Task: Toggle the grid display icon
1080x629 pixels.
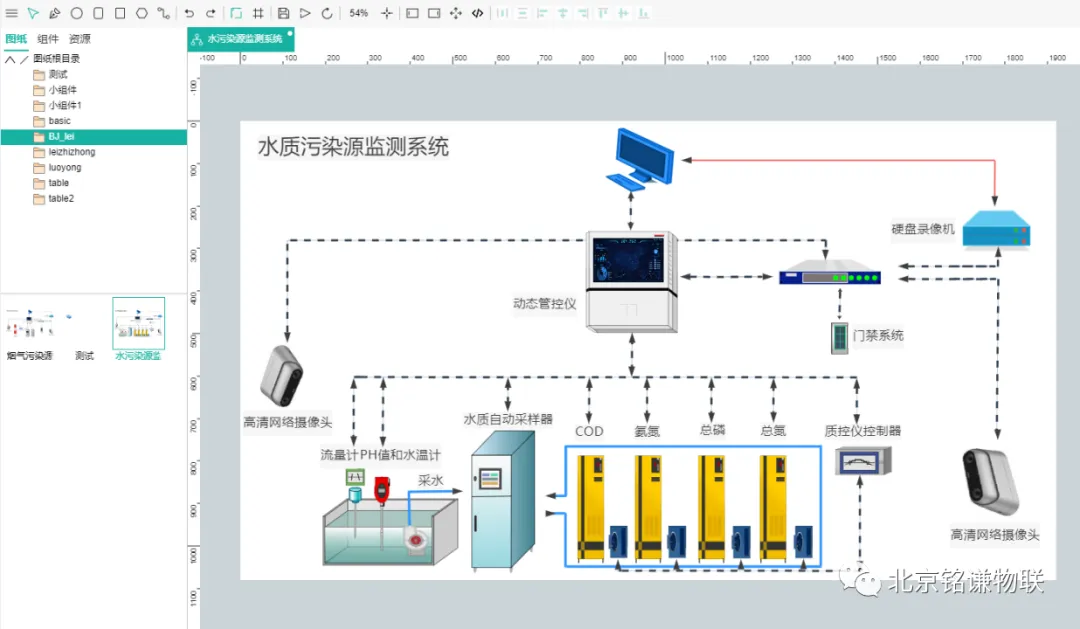Action: click(258, 13)
